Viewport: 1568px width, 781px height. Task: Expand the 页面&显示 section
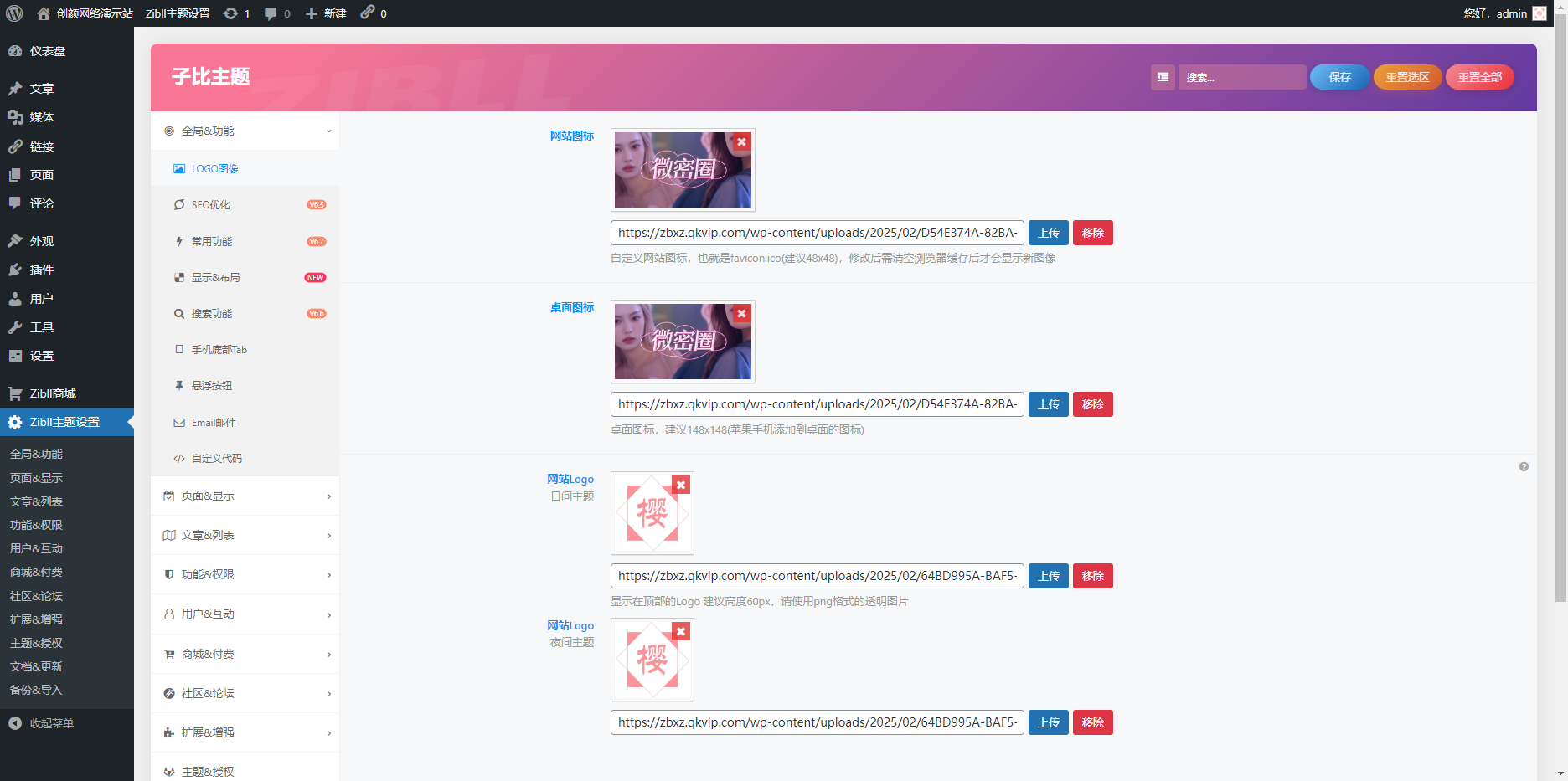(245, 496)
